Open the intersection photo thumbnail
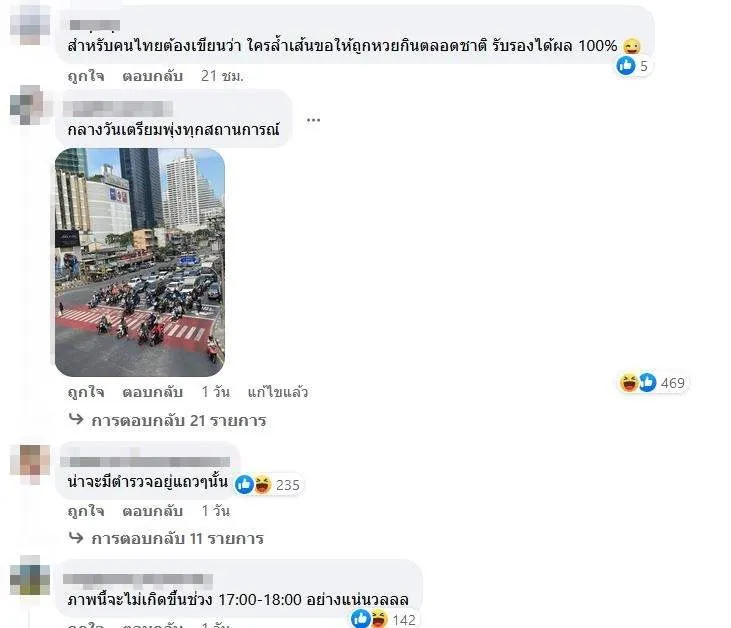This screenshot has height=628, width=731. (140, 262)
